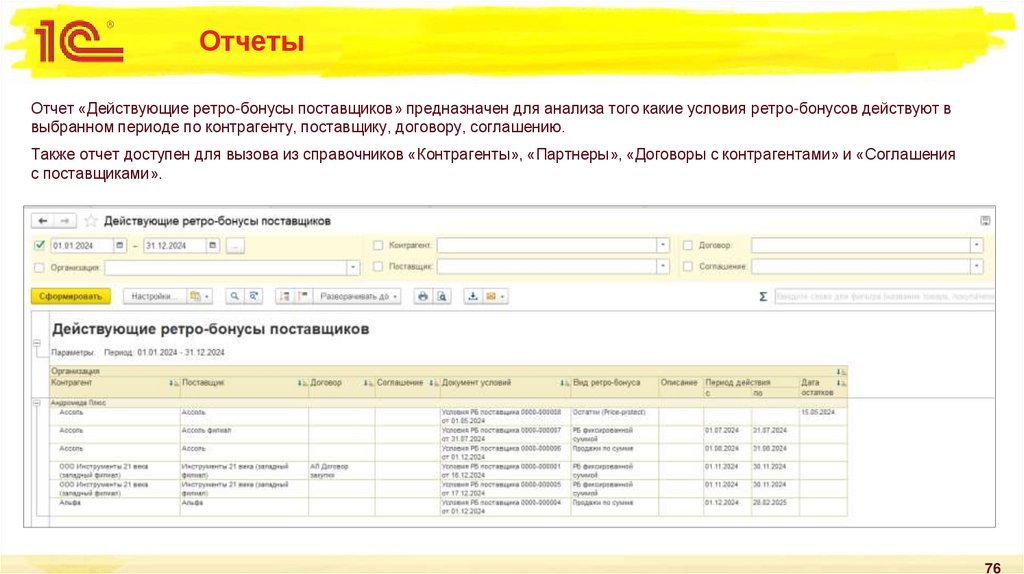Enable the Организация filter checkbox
Viewport: 1024px width, 574px height.
39,268
